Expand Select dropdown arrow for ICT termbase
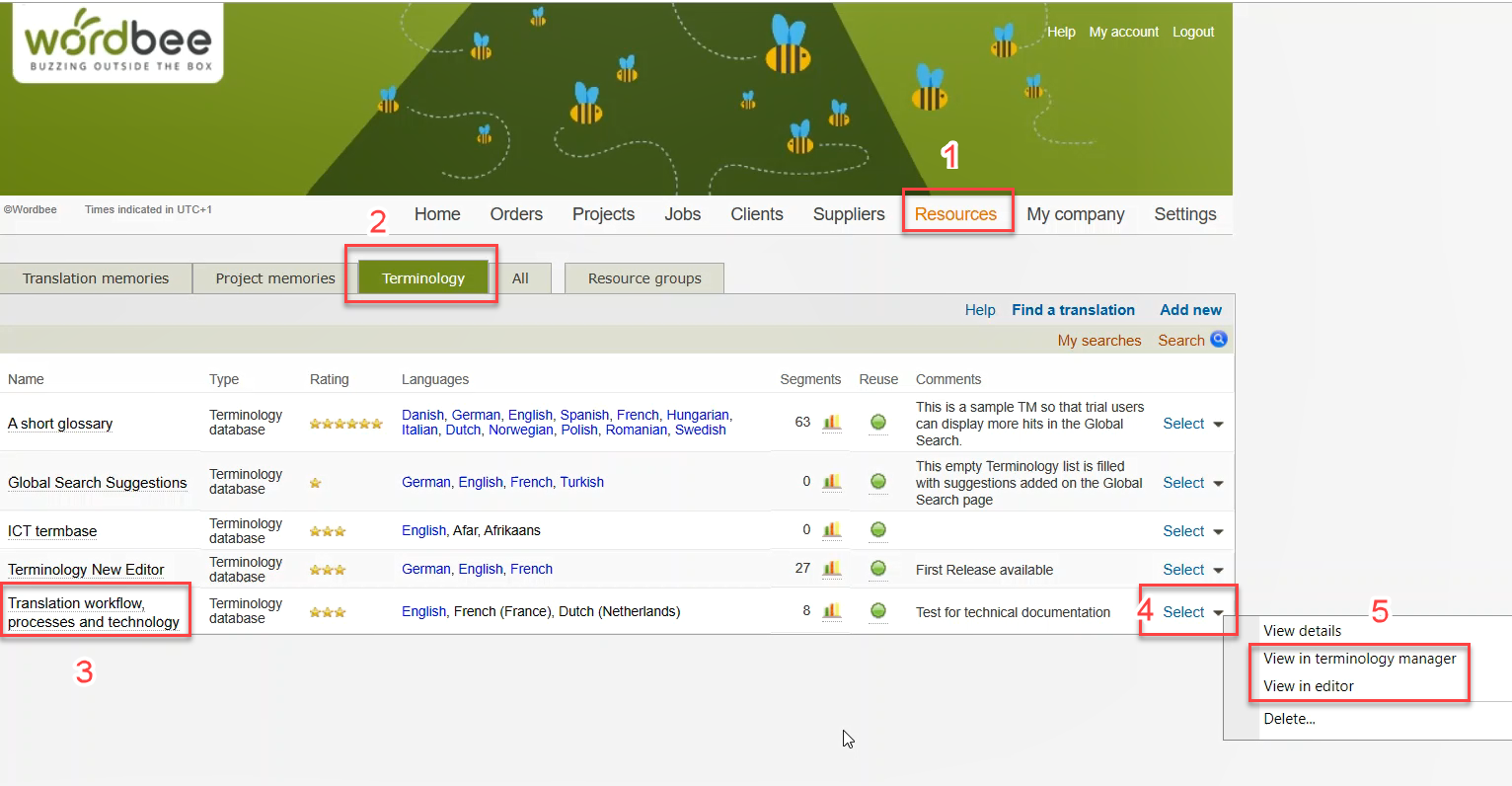Image resolution: width=1512 pixels, height=786 pixels. coord(1218,532)
